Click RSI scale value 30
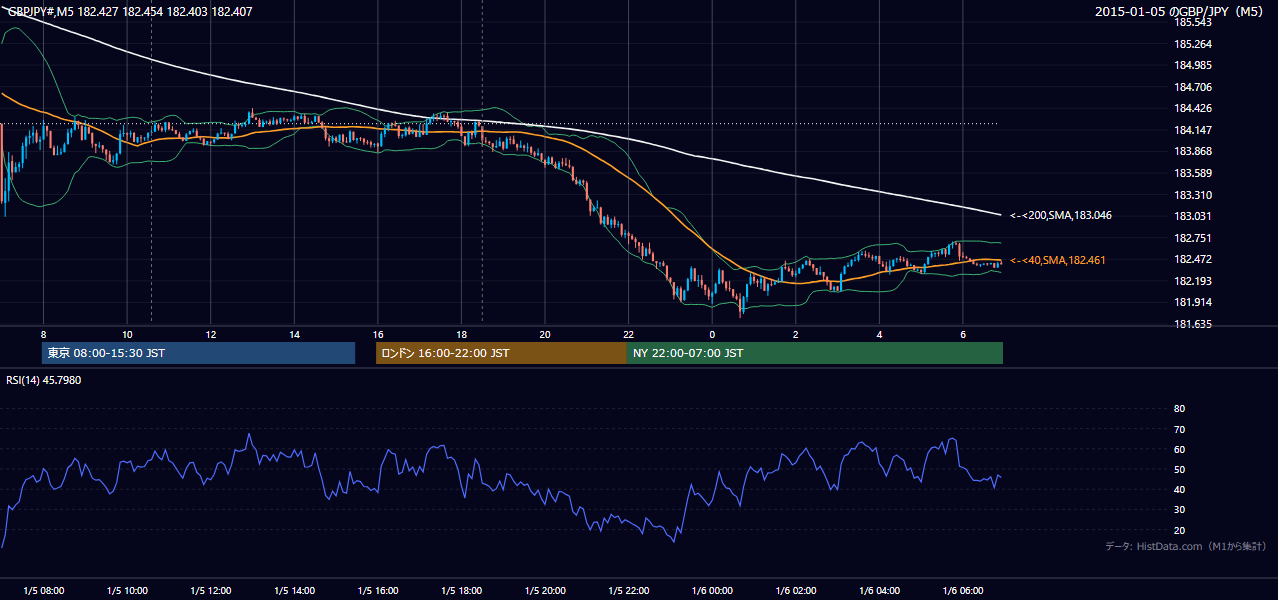Image resolution: width=1278 pixels, height=600 pixels. pos(1179,509)
